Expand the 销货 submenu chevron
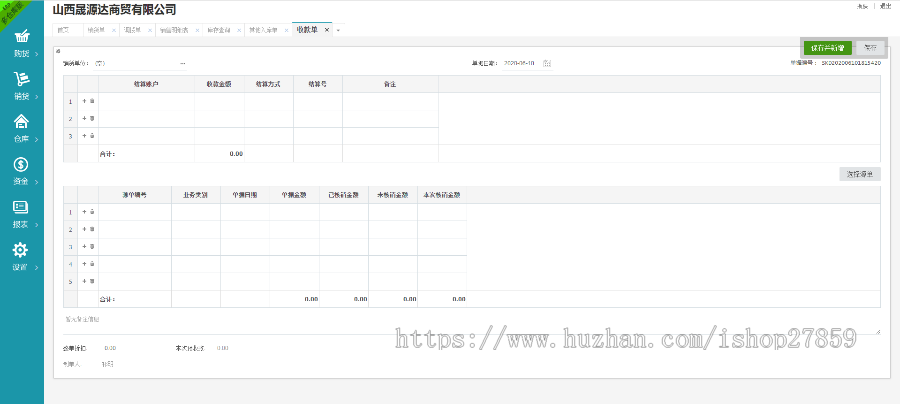Screen dimensions: 900x404 [x=37, y=96]
